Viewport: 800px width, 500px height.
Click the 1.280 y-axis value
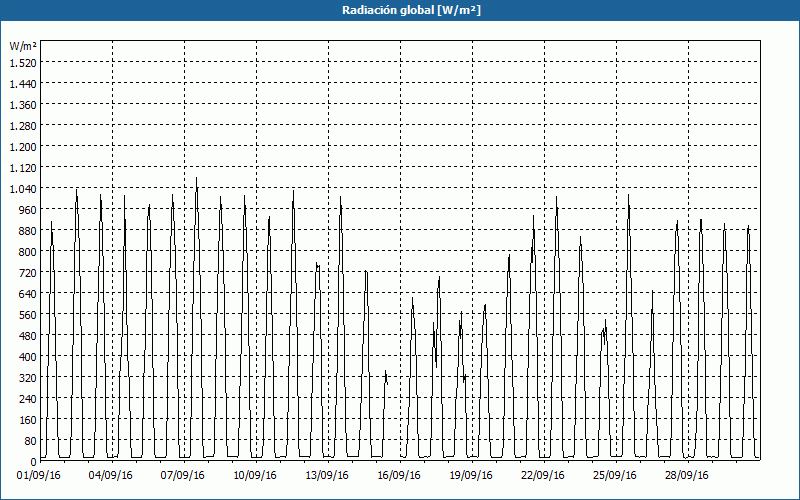click(x=23, y=126)
